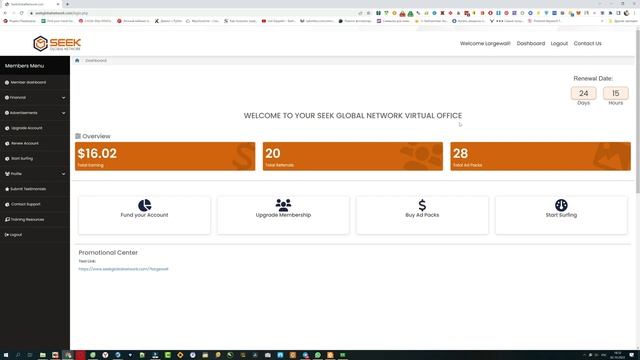Screen dimensions: 640x360
Task: Click the Start Surfing card label
Action: click(561, 215)
